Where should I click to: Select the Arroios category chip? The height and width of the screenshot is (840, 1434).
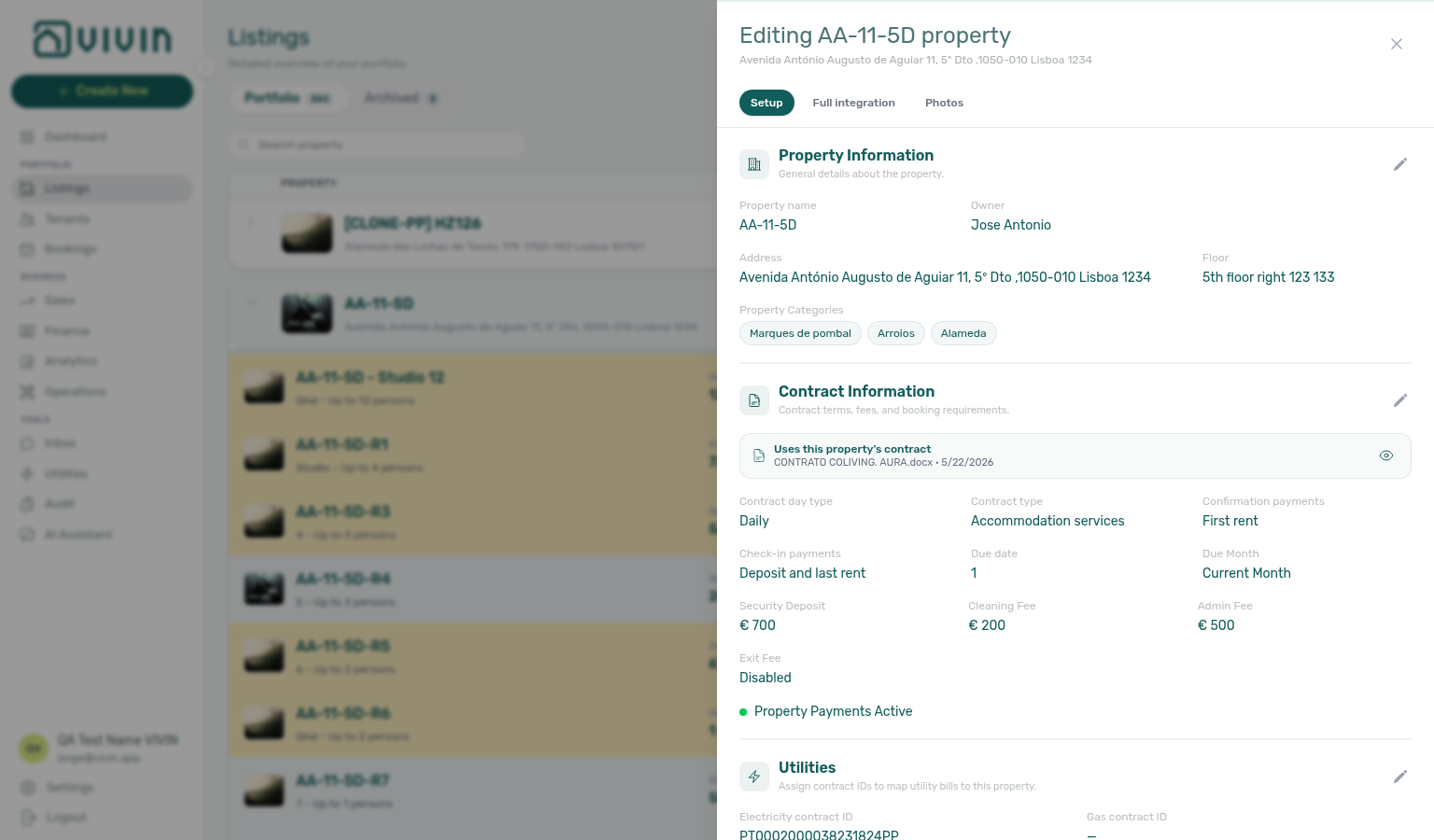click(x=896, y=333)
